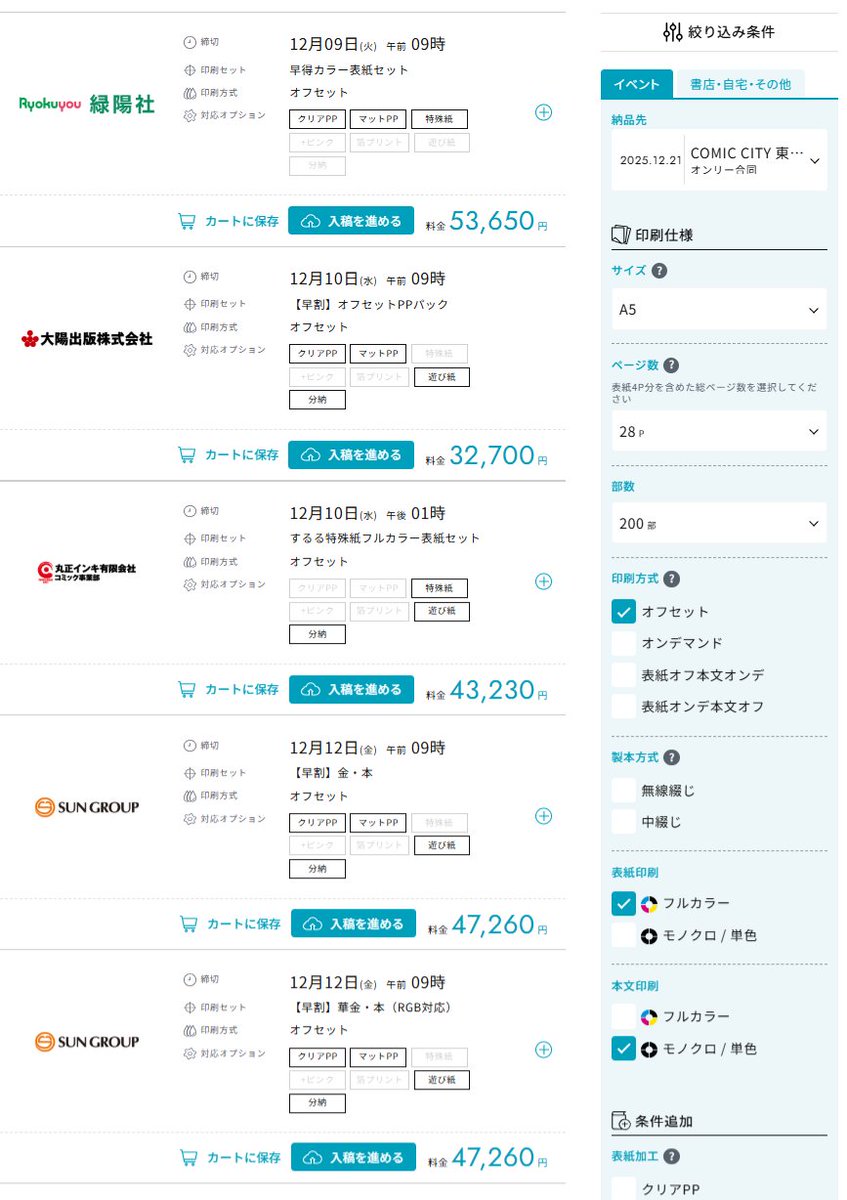Open the help icon next to ページ数
The width and height of the screenshot is (847, 1200).
tap(671, 366)
